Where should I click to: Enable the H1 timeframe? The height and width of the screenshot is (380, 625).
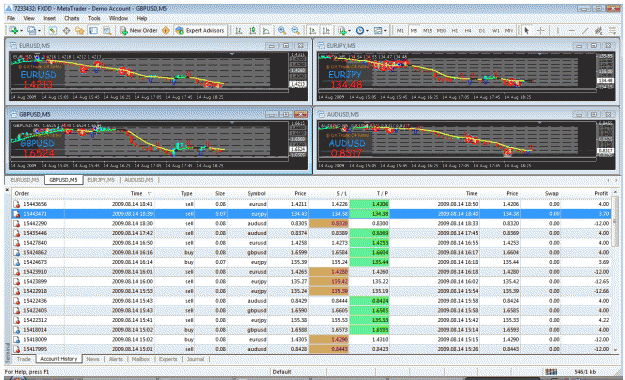coord(455,31)
